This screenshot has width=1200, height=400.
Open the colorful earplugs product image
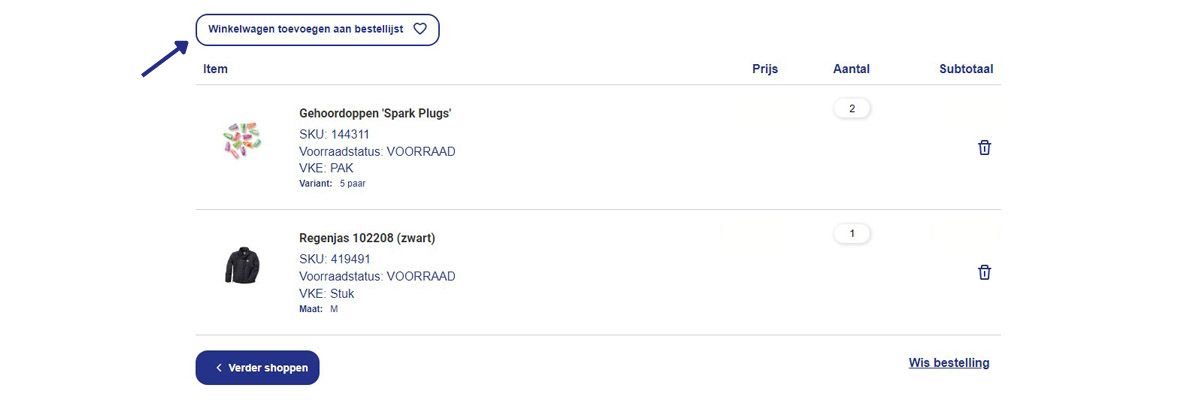click(241, 143)
